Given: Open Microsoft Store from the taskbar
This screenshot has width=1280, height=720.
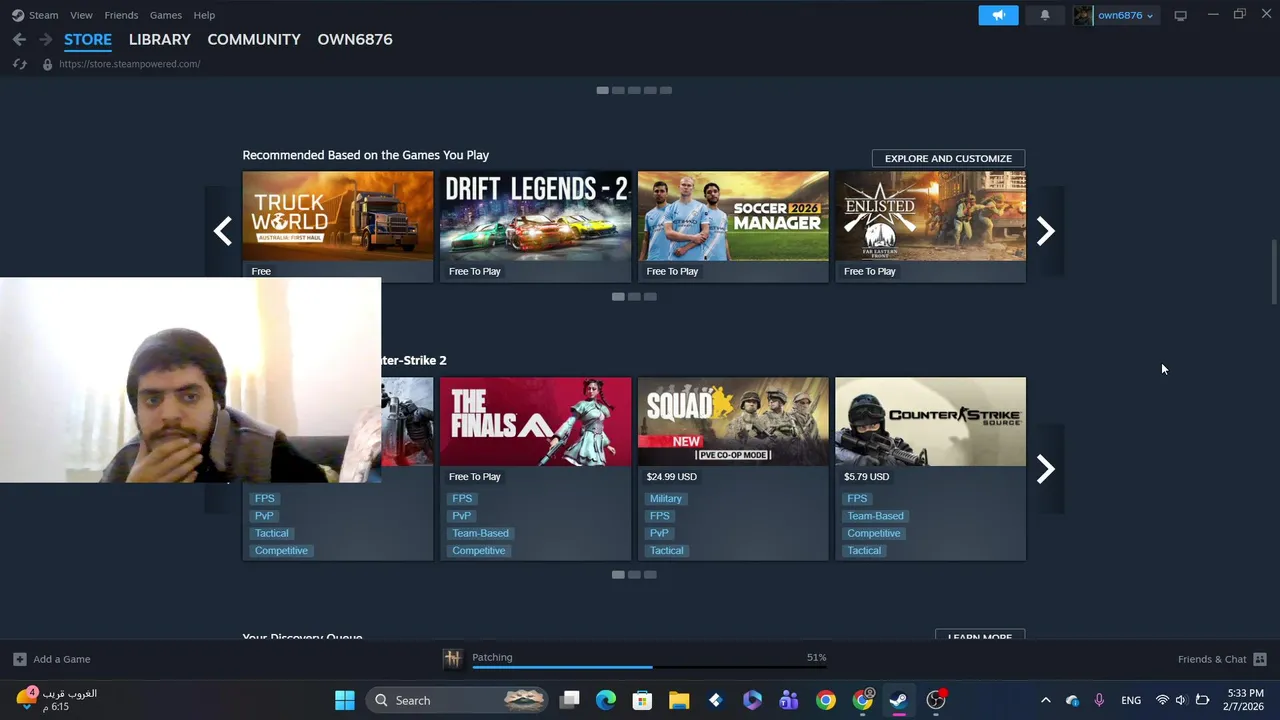Looking at the screenshot, I should coord(643,700).
